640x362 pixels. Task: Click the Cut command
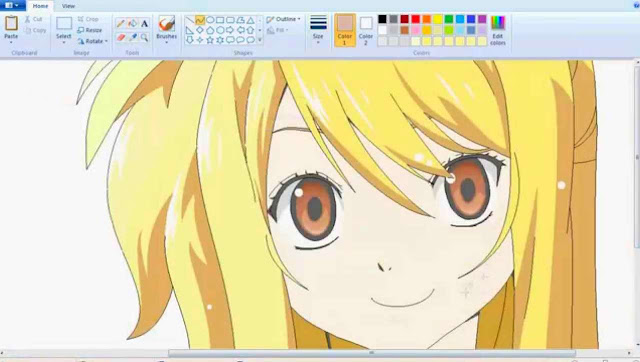(x=33, y=19)
